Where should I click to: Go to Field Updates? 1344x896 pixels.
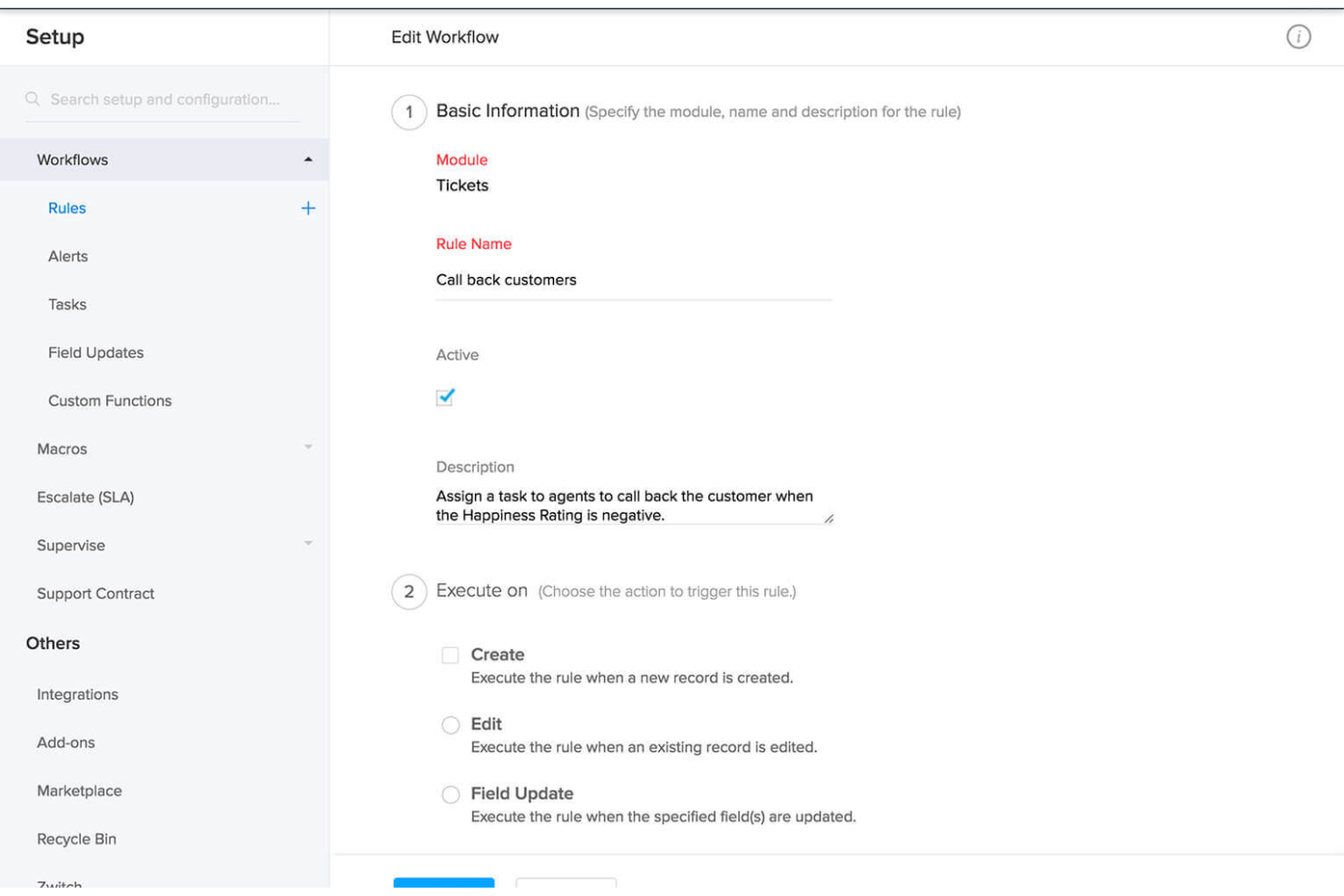95,352
